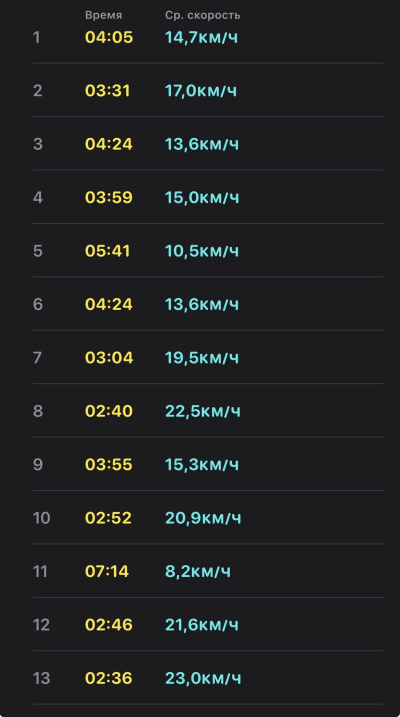400x717 pixels.
Task: Select lap 8 speed 22,5км/ч
Action: [203, 411]
